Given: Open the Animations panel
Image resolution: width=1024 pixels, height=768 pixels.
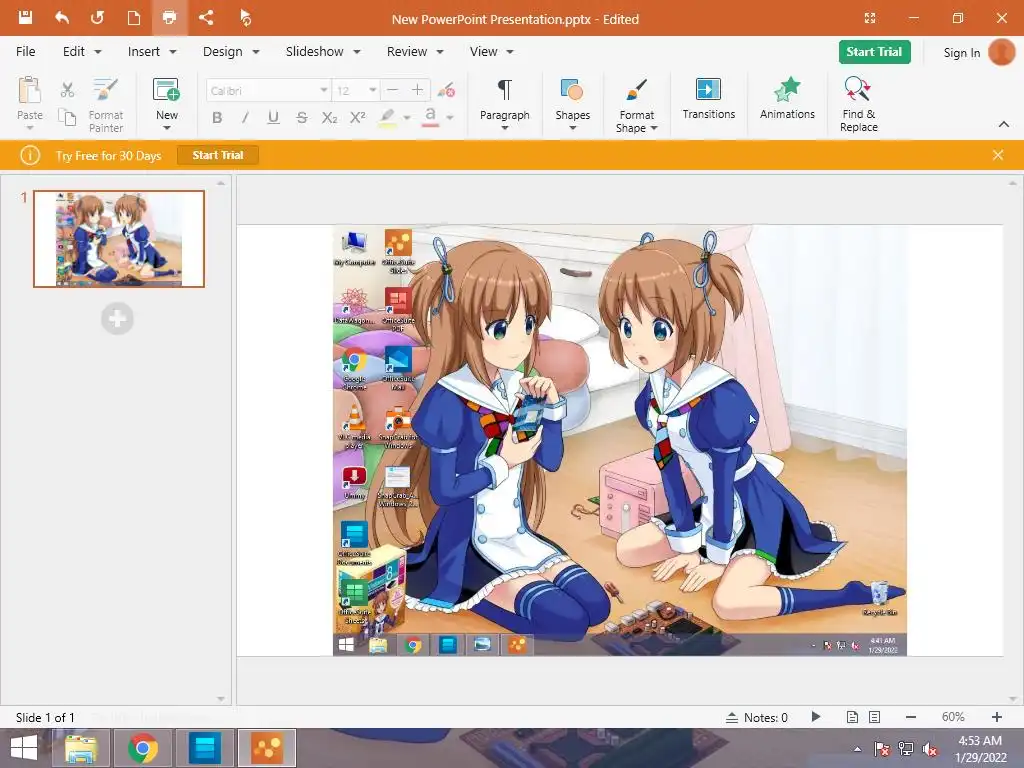Looking at the screenshot, I should (x=787, y=99).
